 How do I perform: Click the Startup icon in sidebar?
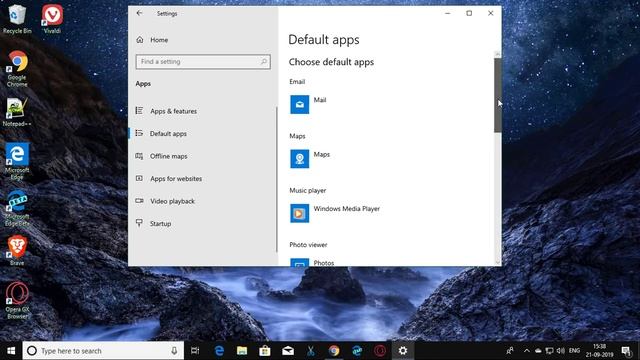click(139, 223)
